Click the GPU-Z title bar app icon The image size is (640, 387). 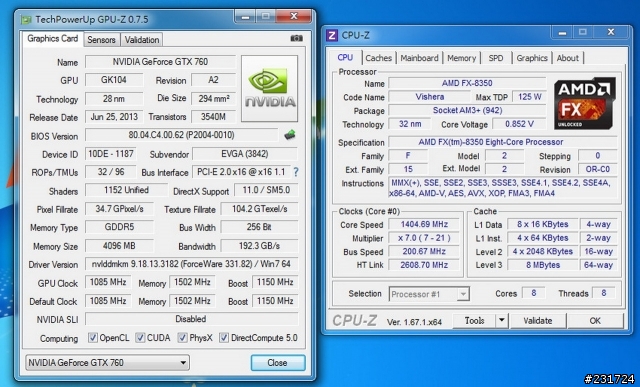26,20
